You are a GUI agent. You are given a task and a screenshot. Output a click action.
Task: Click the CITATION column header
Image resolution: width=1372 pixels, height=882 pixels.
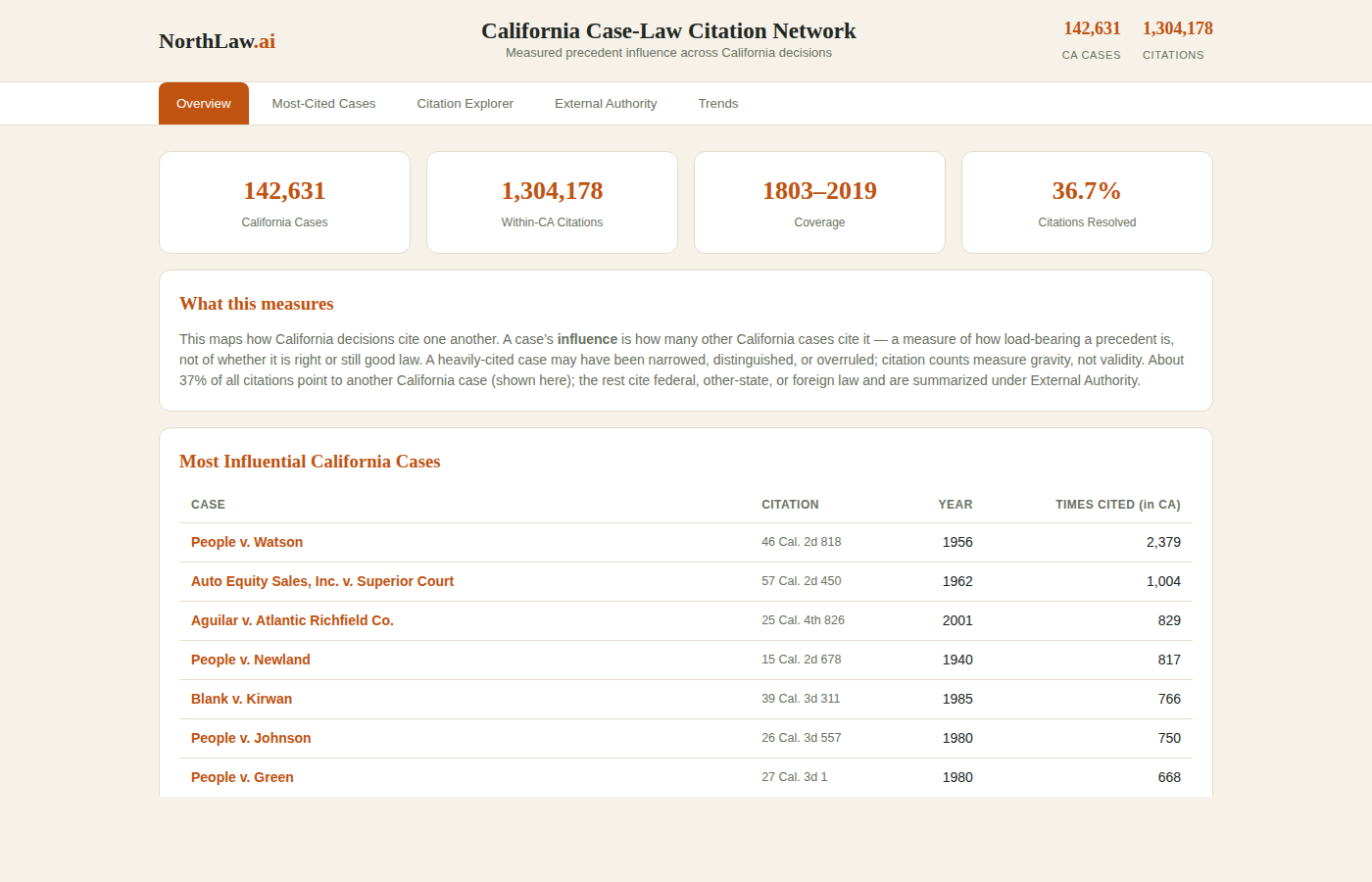(x=790, y=505)
